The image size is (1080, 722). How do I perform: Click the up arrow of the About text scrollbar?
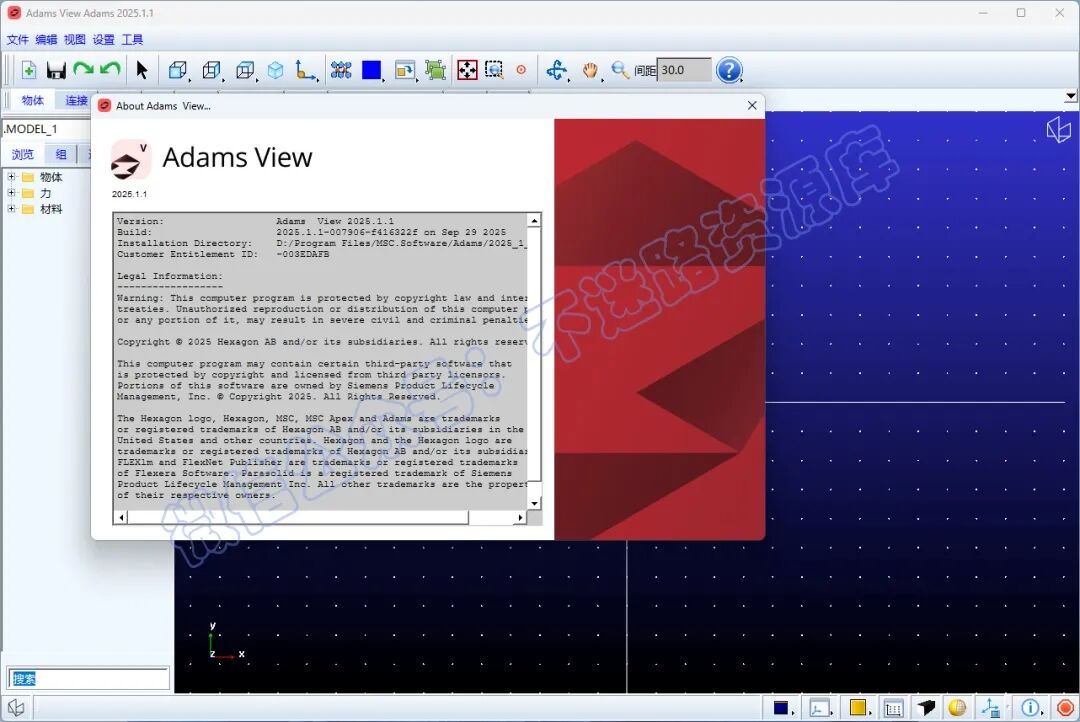(x=534, y=220)
